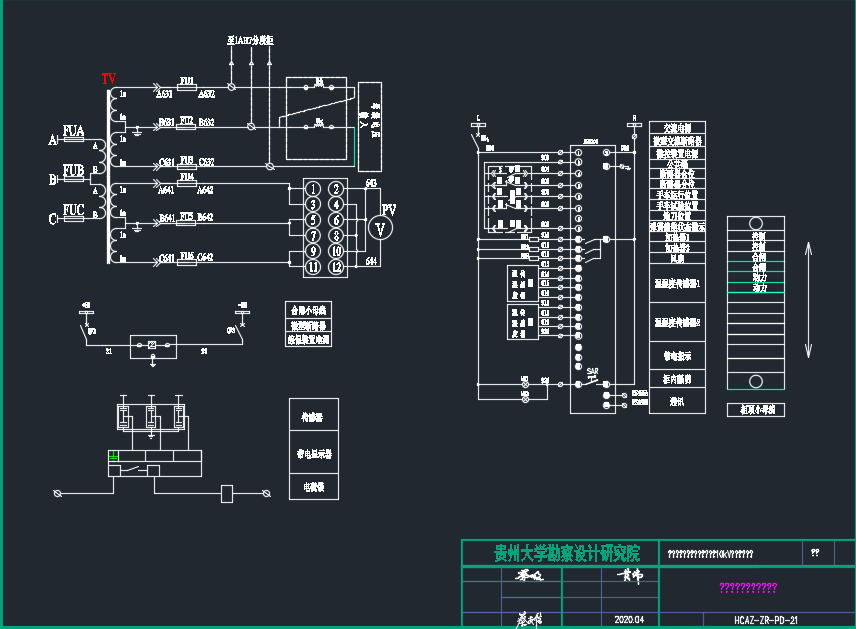Click wire label A641
Viewport: 856px width, 629px height.
coord(166,191)
